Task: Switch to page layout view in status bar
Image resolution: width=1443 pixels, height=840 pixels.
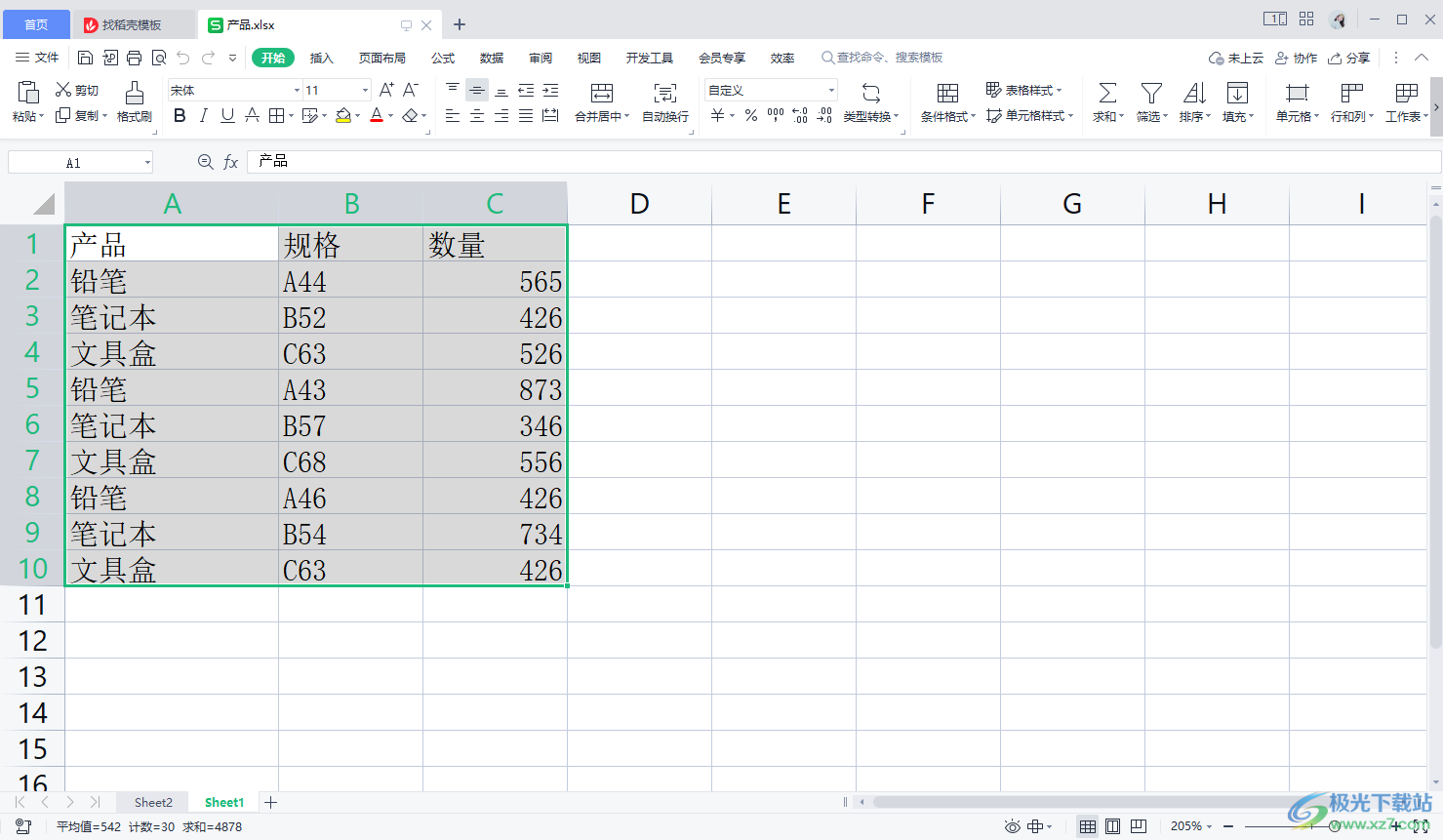Action: tap(1113, 826)
